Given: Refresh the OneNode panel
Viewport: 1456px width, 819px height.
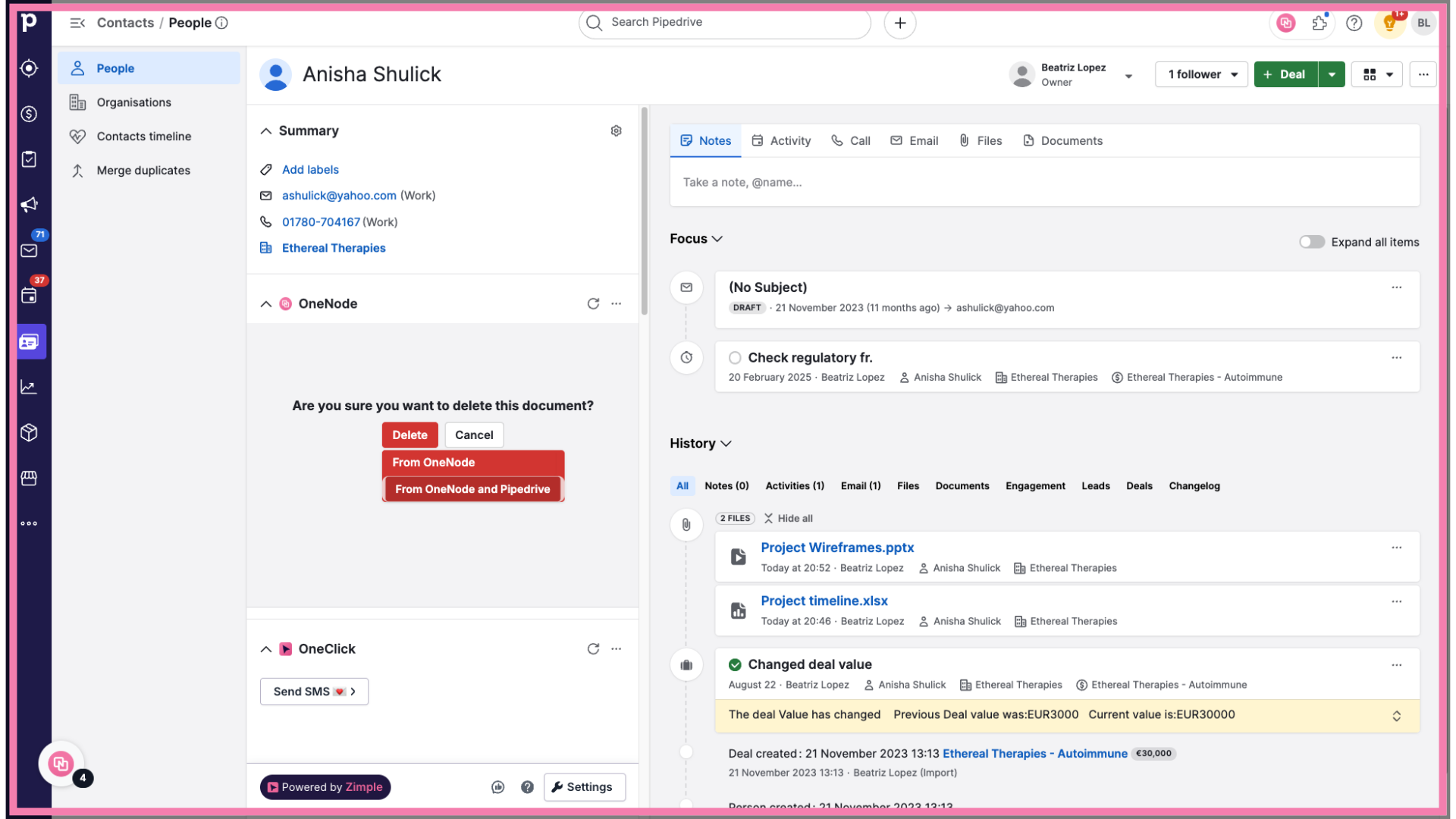Looking at the screenshot, I should click(593, 303).
